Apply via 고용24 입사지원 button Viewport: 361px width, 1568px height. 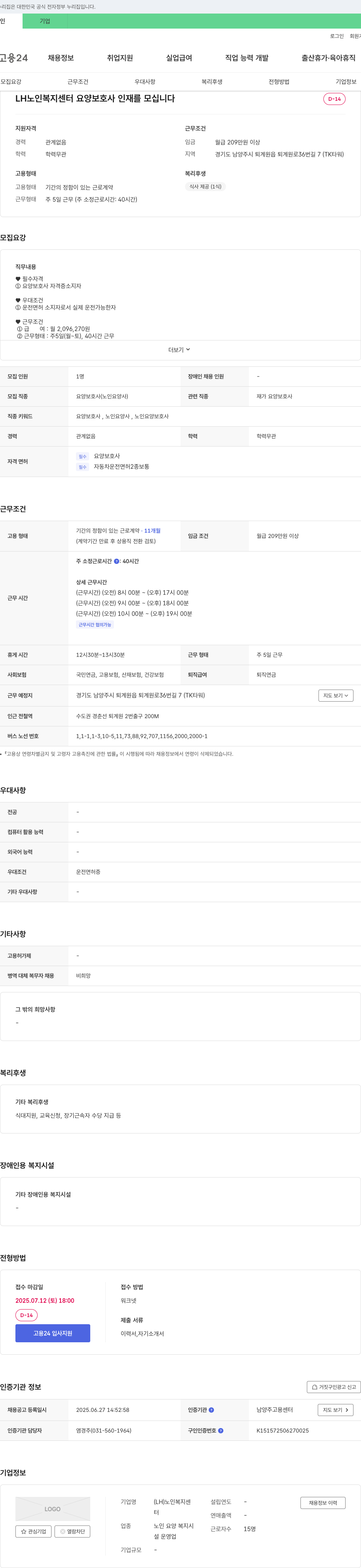pos(52,1333)
